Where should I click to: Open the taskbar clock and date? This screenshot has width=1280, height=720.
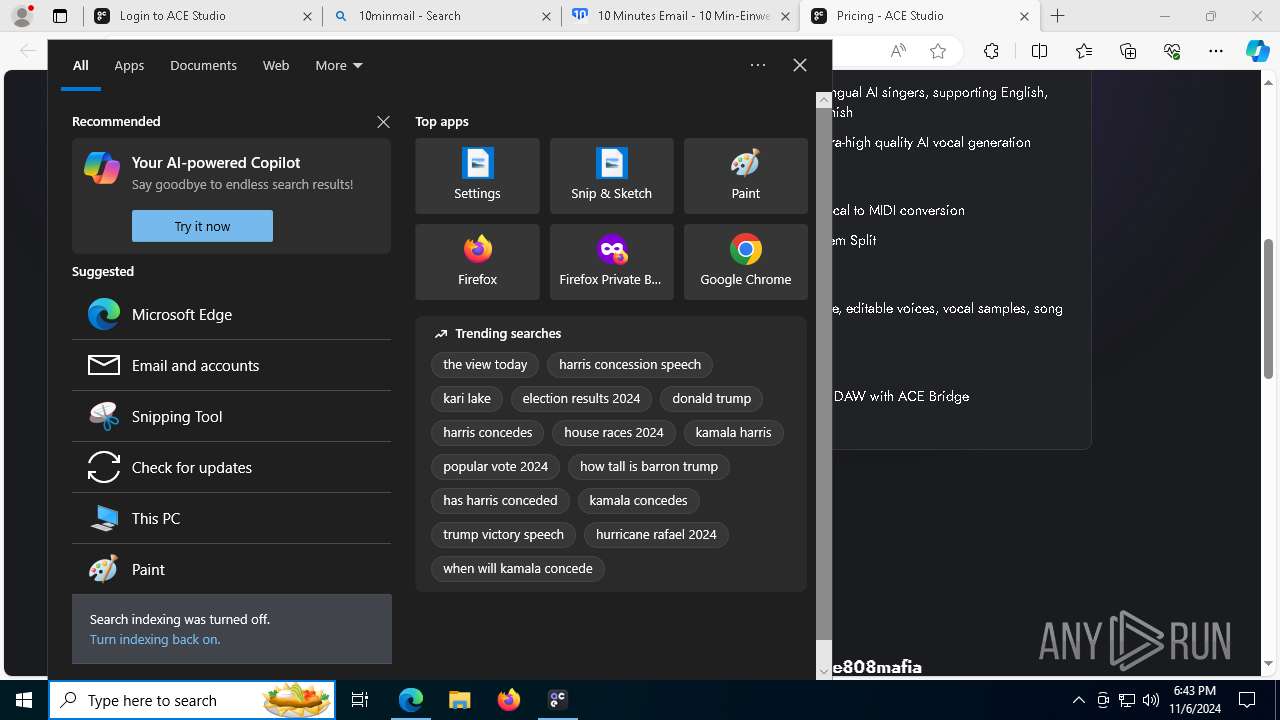1194,700
